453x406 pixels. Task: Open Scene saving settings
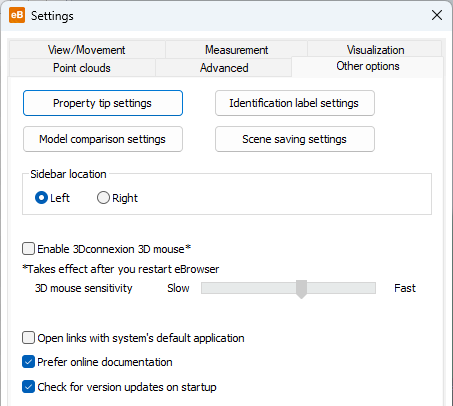(295, 139)
